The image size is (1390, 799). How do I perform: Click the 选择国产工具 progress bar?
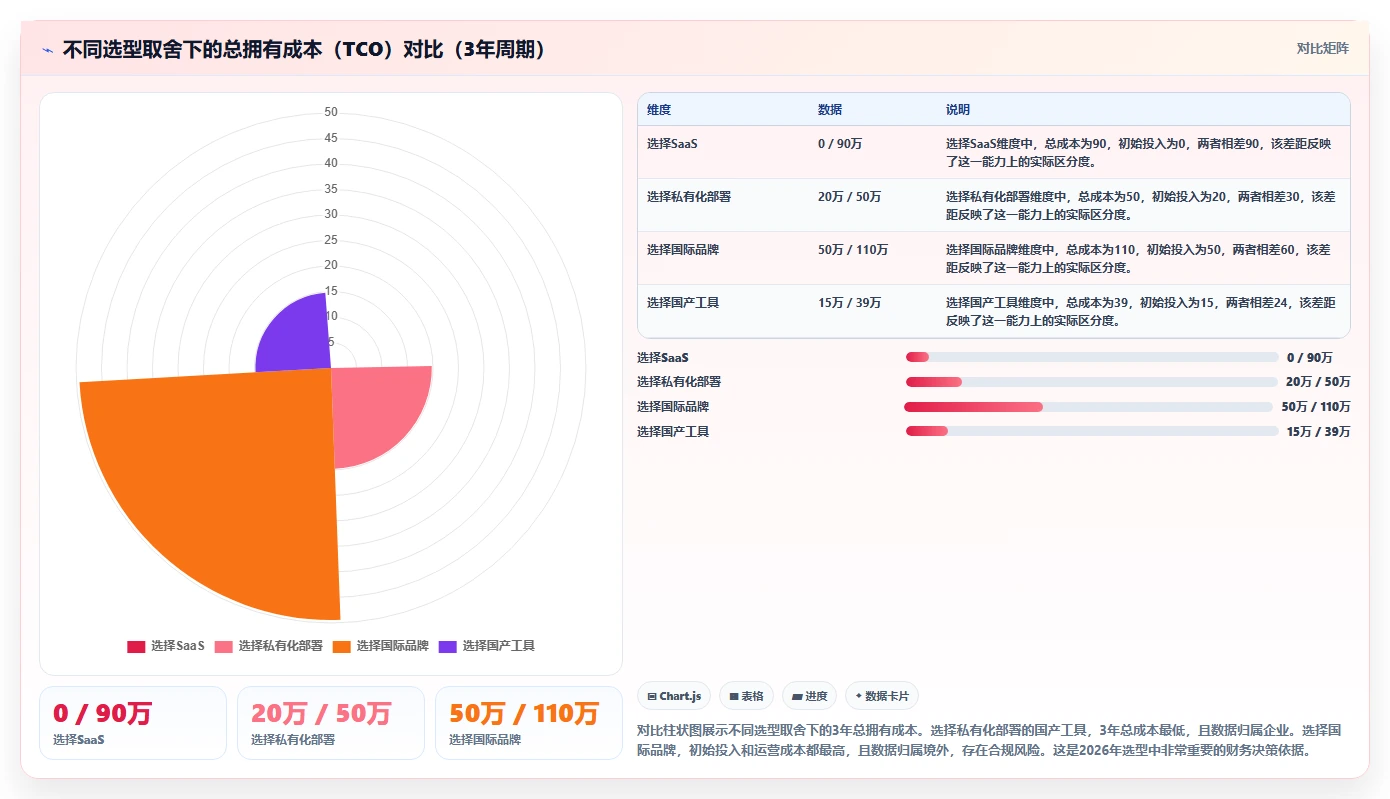(x=1092, y=431)
